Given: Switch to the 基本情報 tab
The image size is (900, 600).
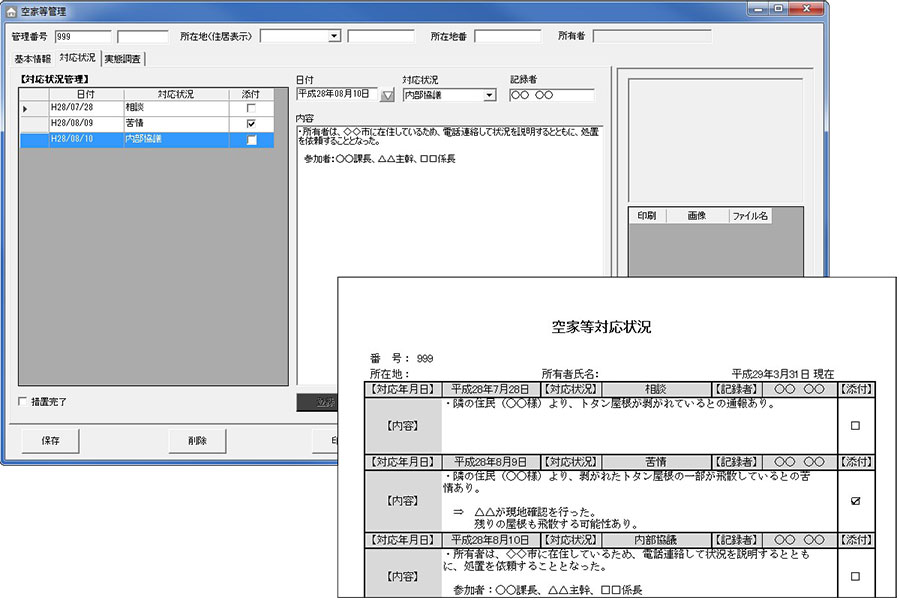Looking at the screenshot, I should 32,59.
